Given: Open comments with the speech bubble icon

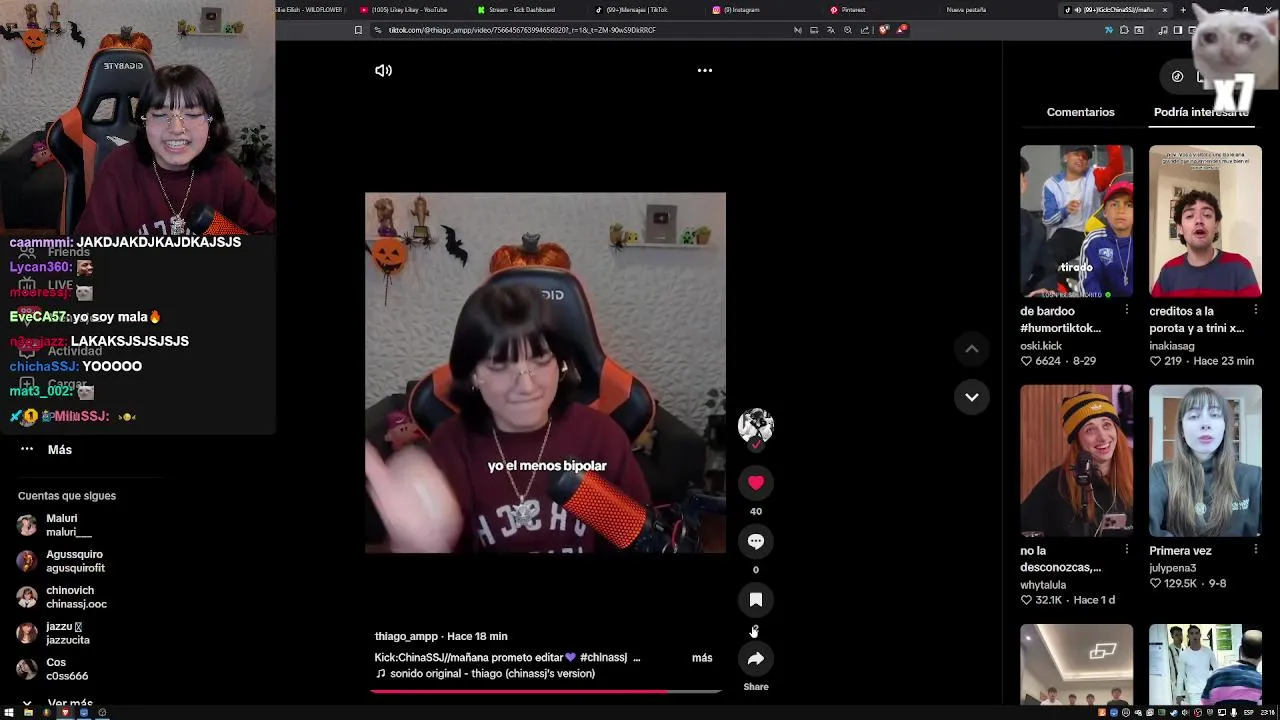Looking at the screenshot, I should point(756,541).
